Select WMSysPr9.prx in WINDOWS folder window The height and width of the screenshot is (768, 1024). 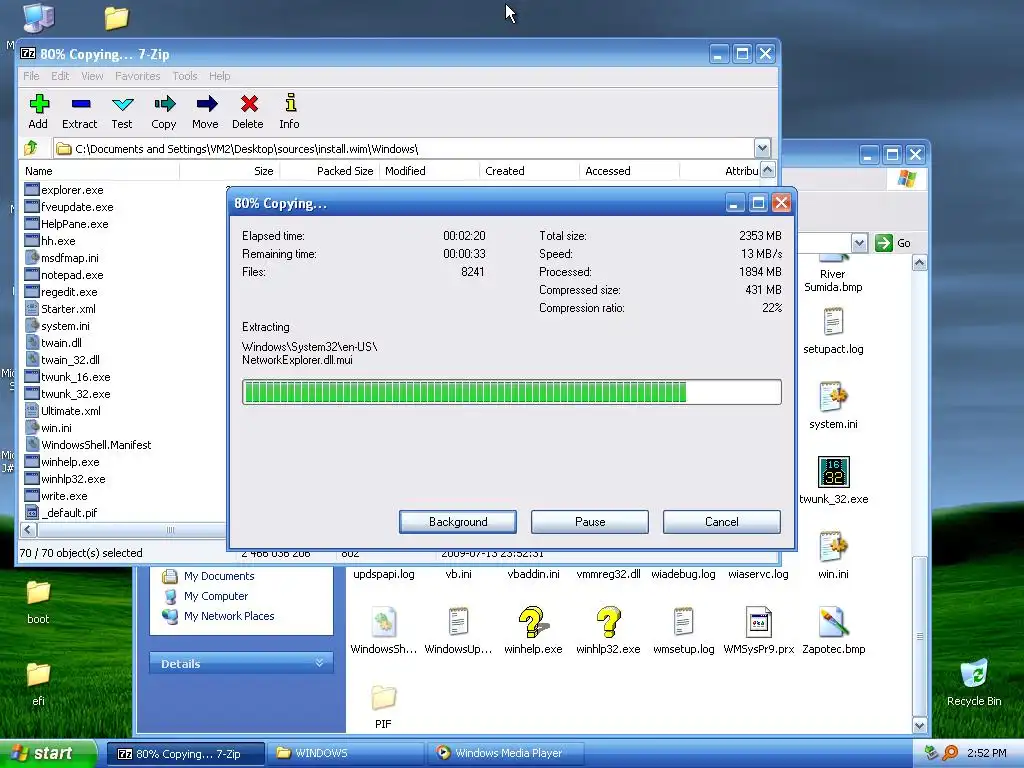click(x=759, y=631)
